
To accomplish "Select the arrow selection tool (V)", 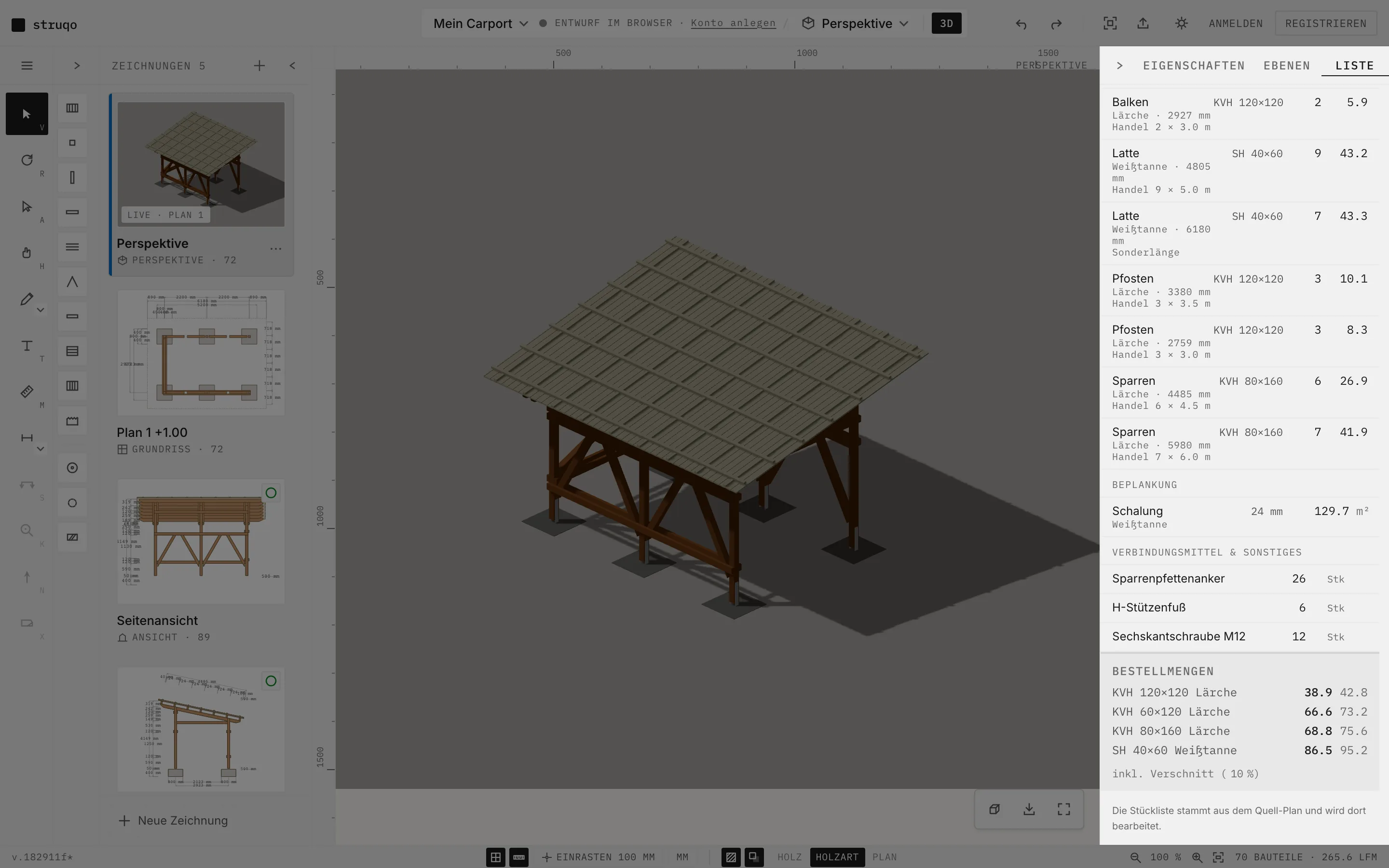I will click(27, 114).
